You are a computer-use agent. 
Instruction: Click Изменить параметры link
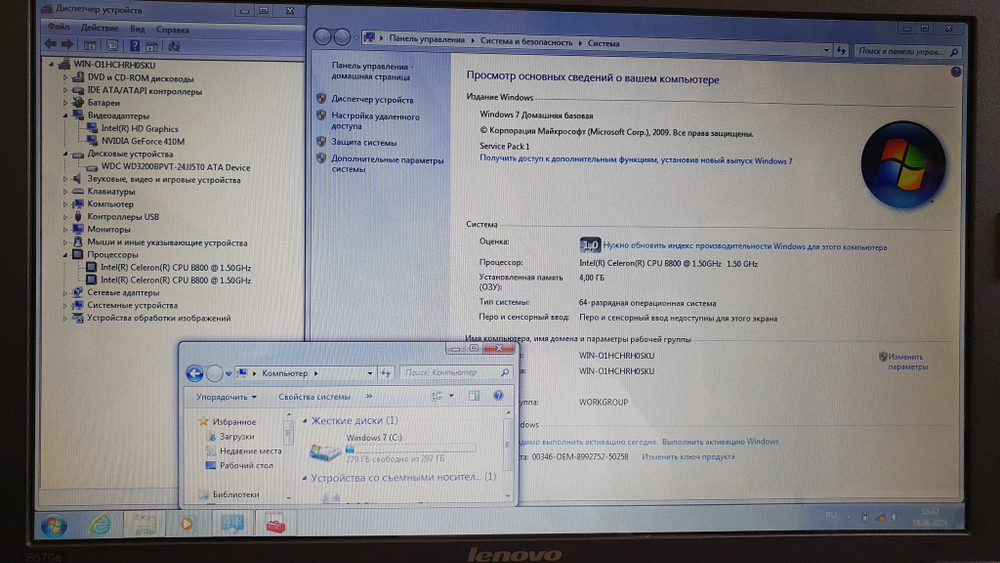[908, 362]
